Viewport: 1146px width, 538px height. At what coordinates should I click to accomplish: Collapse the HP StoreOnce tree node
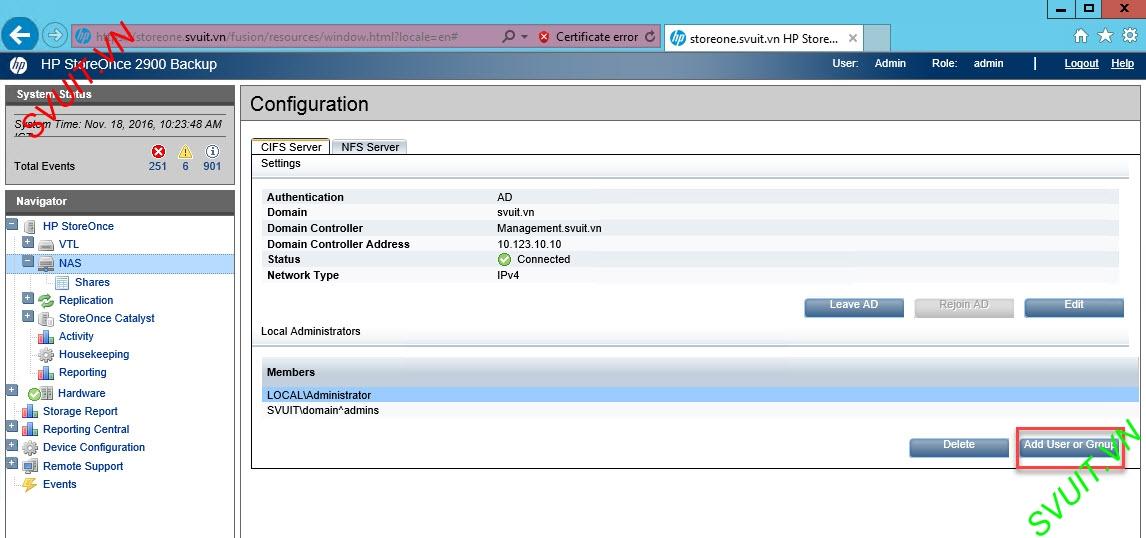(12, 224)
